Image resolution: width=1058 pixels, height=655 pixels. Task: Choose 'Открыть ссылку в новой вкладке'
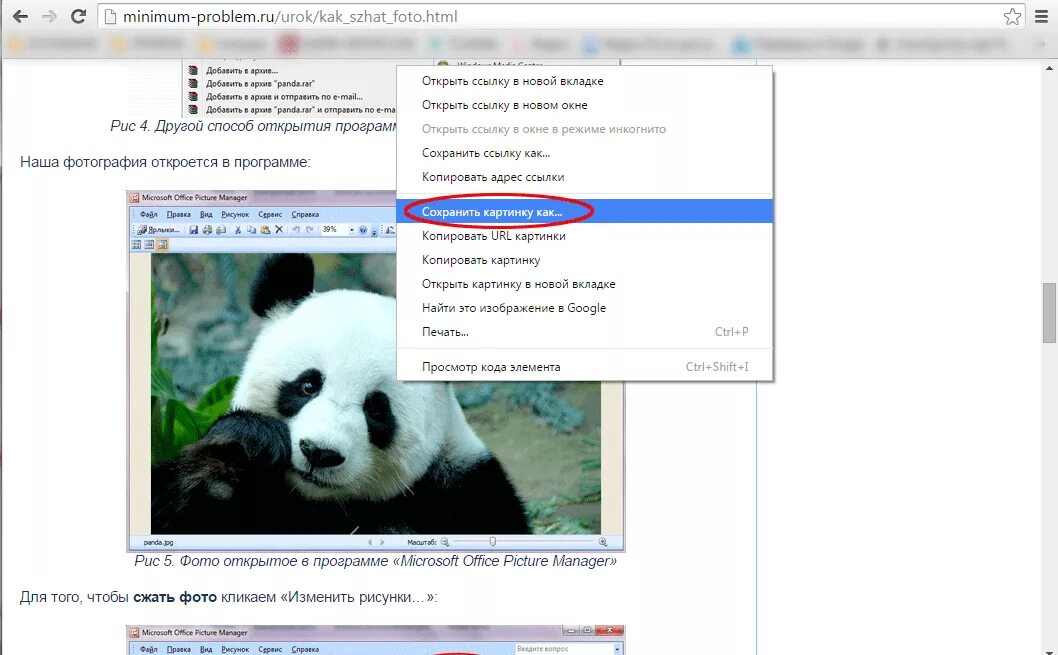tap(584, 81)
